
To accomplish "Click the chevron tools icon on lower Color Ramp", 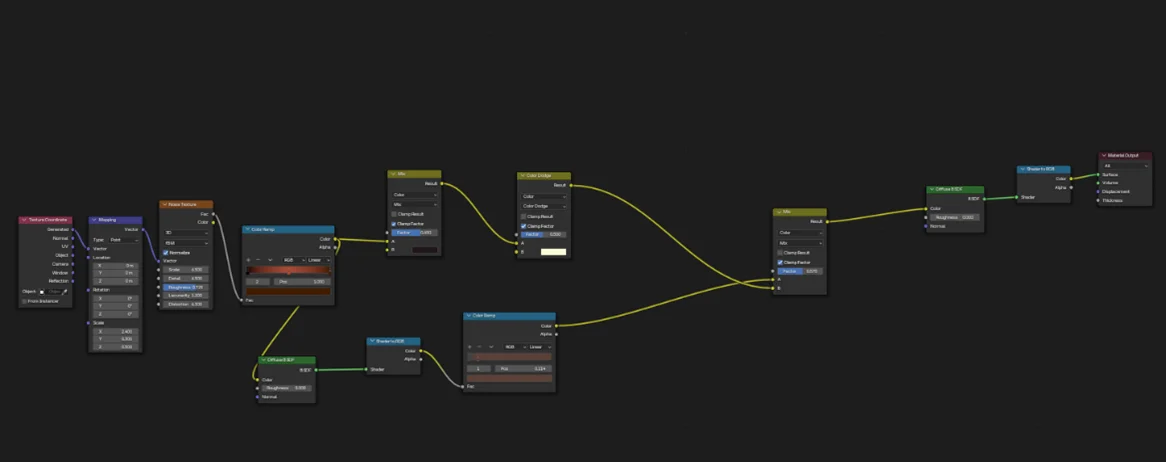I will [x=490, y=346].
